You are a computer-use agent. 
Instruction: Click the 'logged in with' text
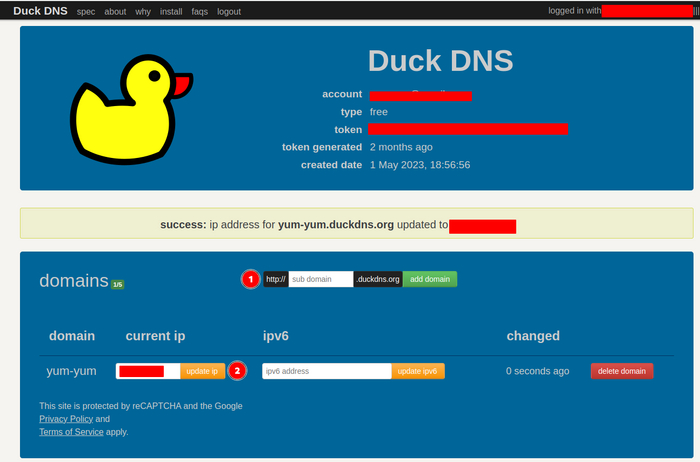tap(575, 11)
